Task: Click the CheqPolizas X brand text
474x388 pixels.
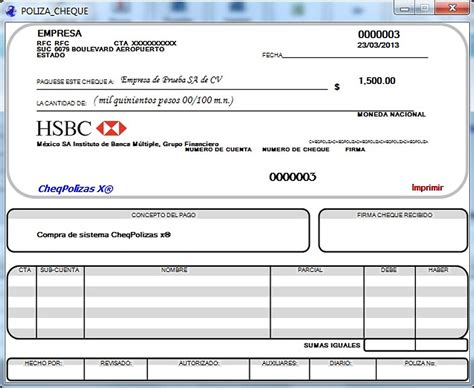Action: (x=76, y=189)
